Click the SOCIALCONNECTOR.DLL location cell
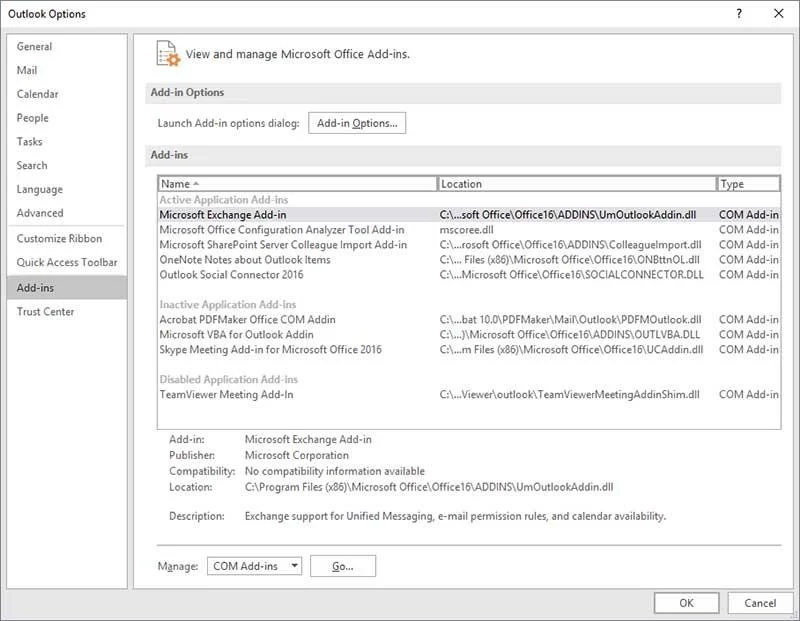Viewport: 800px width, 621px height. (x=571, y=275)
